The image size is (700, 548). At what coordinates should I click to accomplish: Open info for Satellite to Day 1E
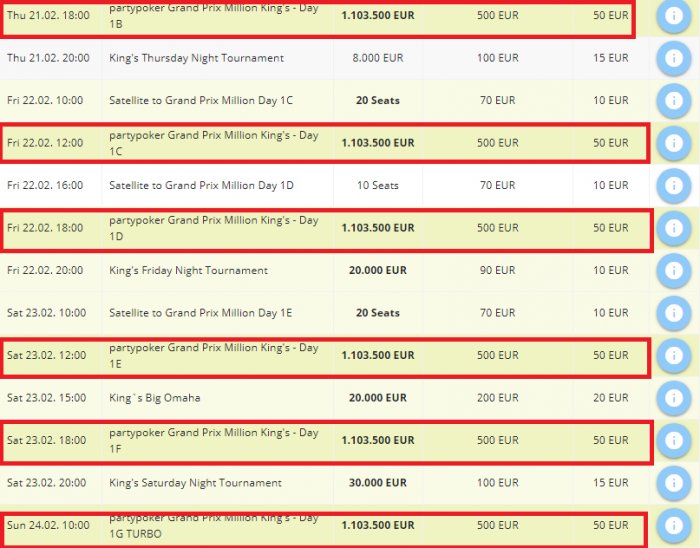coord(674,313)
